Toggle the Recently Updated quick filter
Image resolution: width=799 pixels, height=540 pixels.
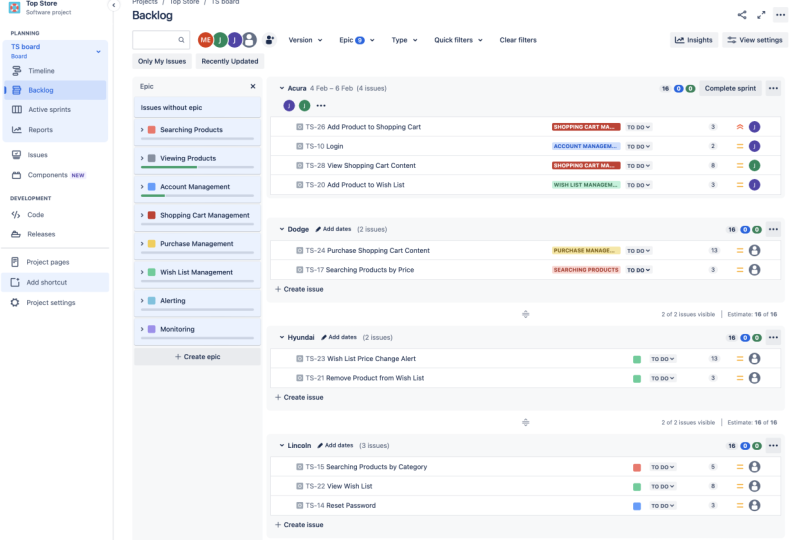[x=230, y=61]
